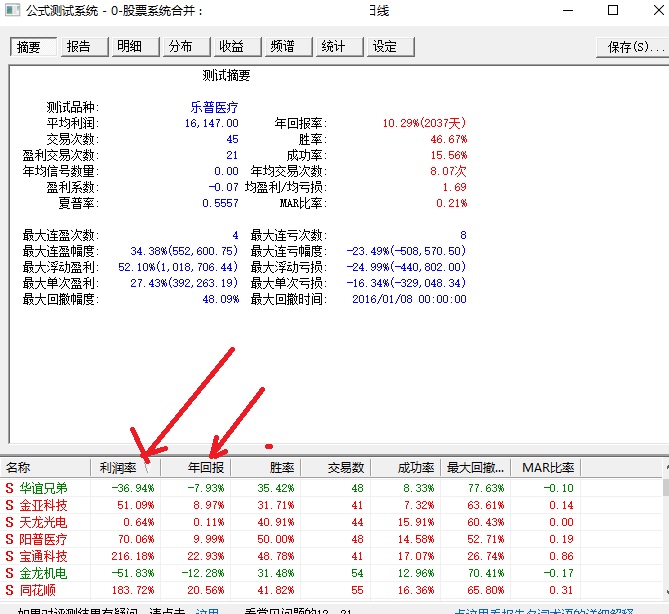Click the stock list scroll down arrow
The height and width of the screenshot is (614, 669).
click(666, 592)
